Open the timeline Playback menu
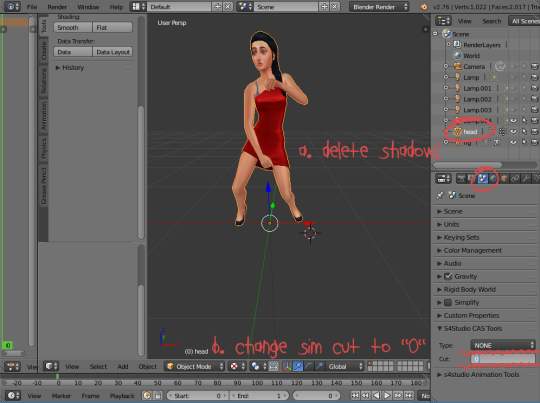 122,396
